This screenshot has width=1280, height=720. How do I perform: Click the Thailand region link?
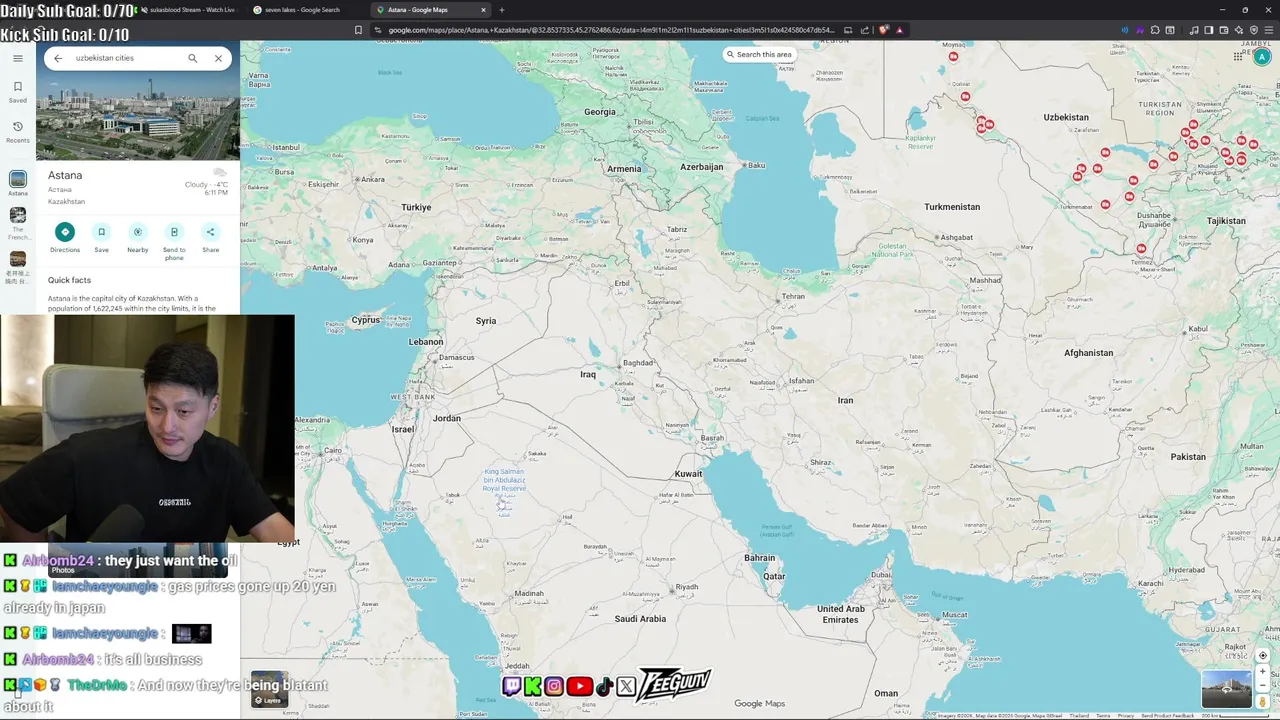coord(1079,716)
